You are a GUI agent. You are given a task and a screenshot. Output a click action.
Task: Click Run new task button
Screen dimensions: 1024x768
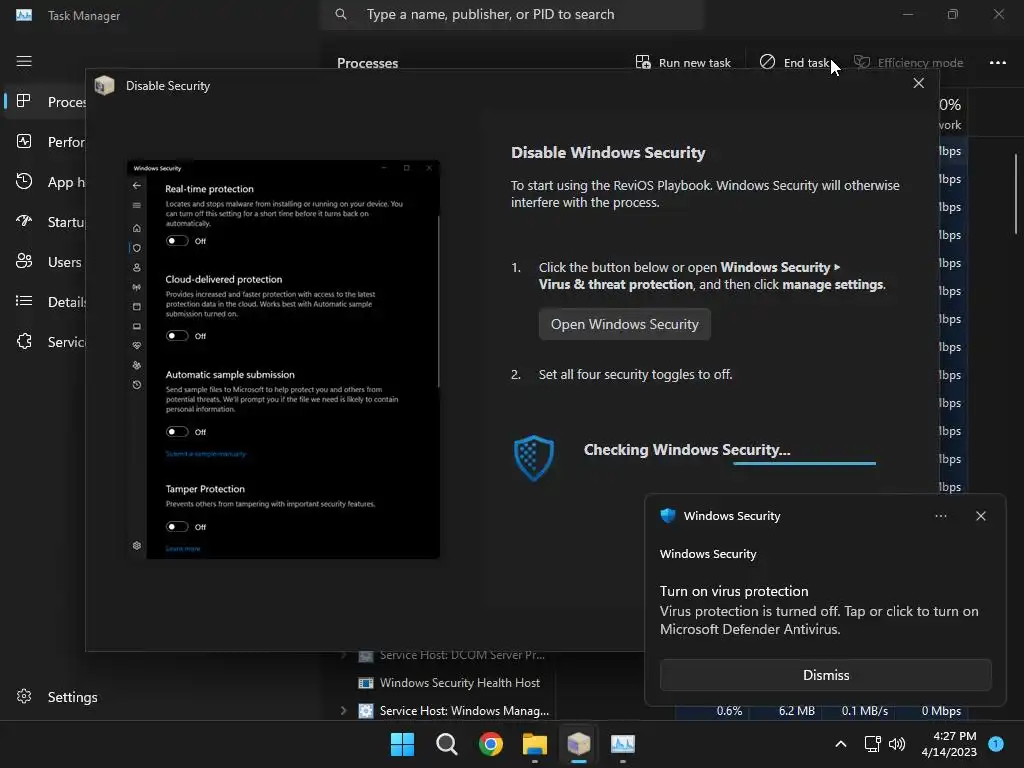pyautogui.click(x=683, y=63)
